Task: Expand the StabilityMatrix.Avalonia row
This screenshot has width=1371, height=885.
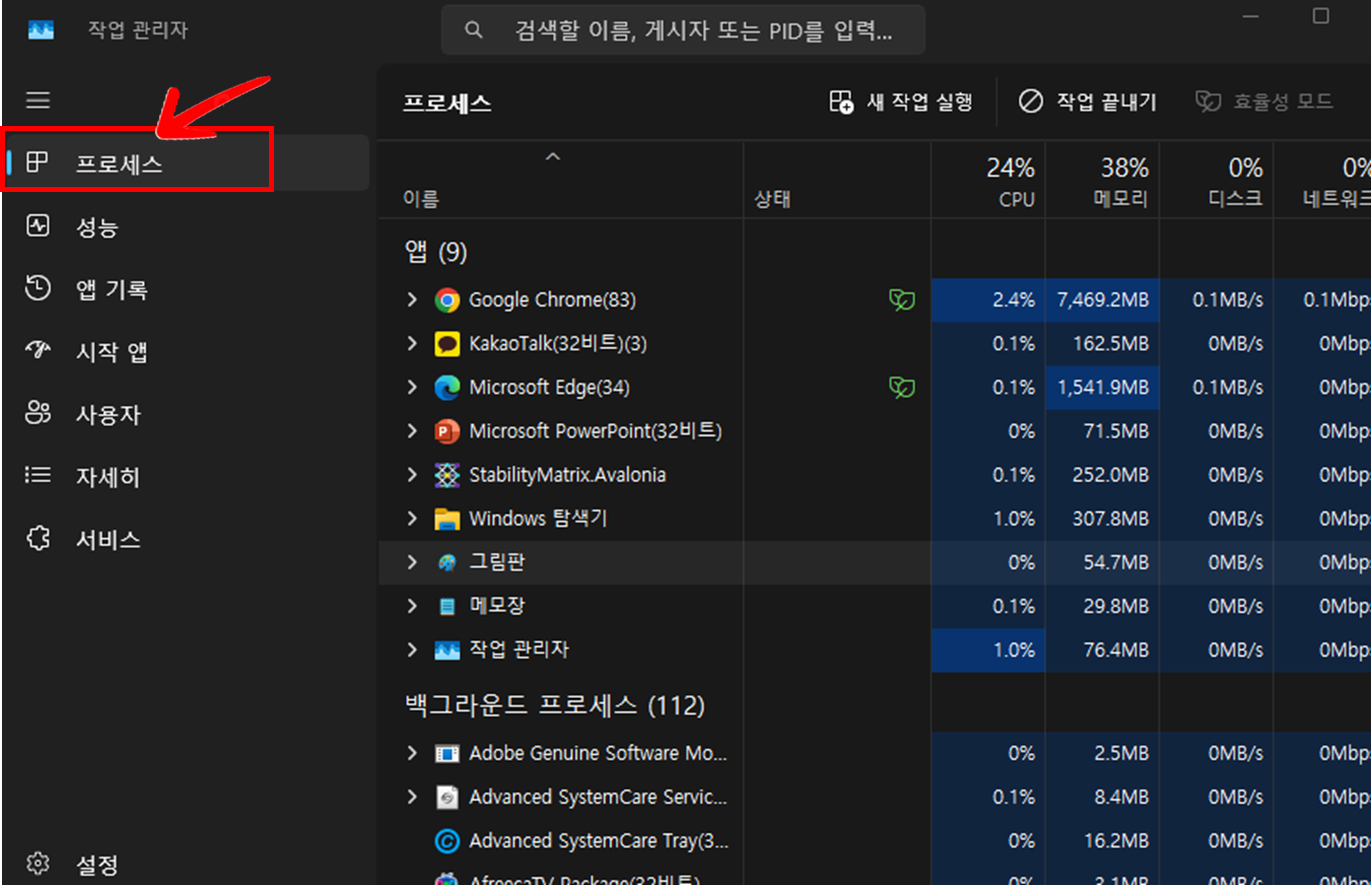Action: pyautogui.click(x=412, y=475)
